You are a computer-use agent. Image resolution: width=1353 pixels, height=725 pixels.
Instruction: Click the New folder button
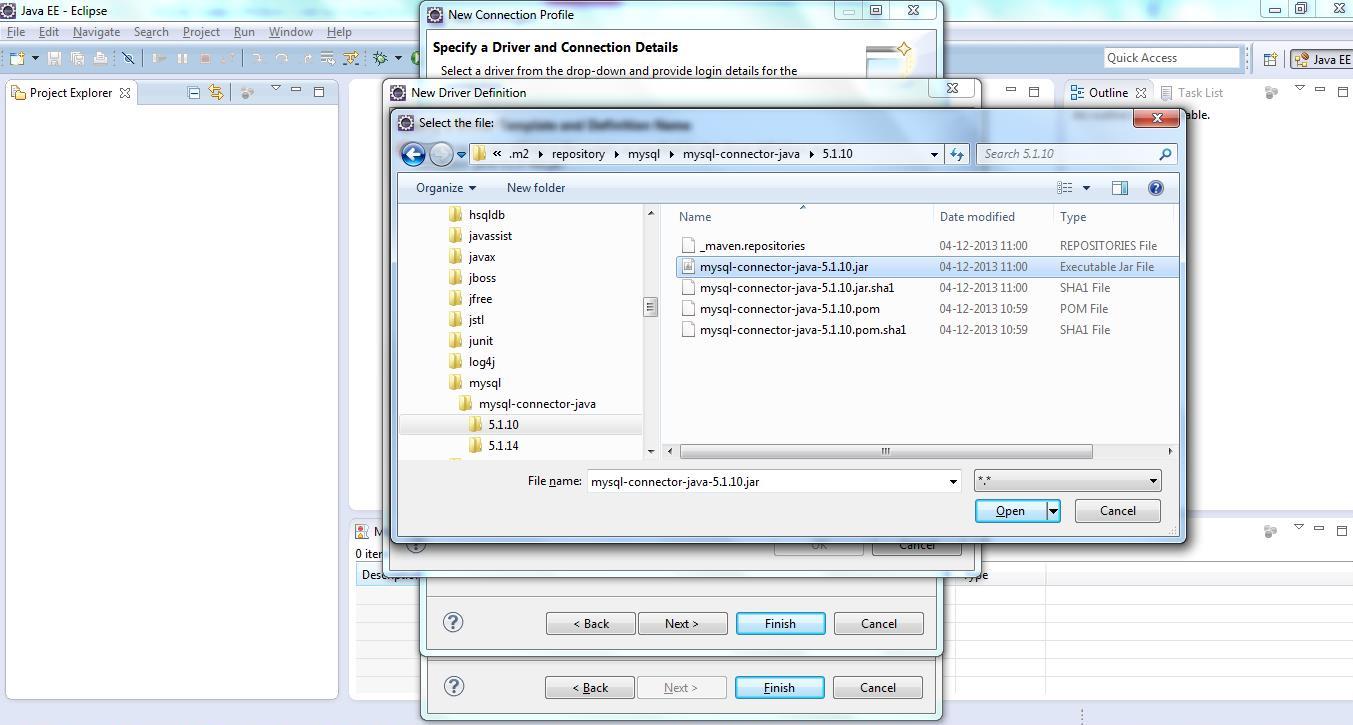(x=536, y=188)
